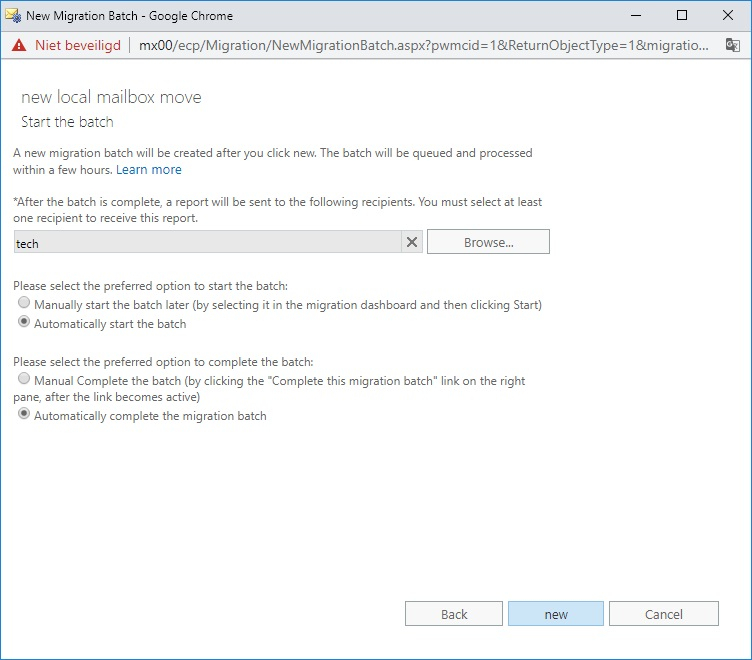The image size is (752, 660).
Task: Select 'Manual Complete the batch' radio button
Action: [24, 379]
